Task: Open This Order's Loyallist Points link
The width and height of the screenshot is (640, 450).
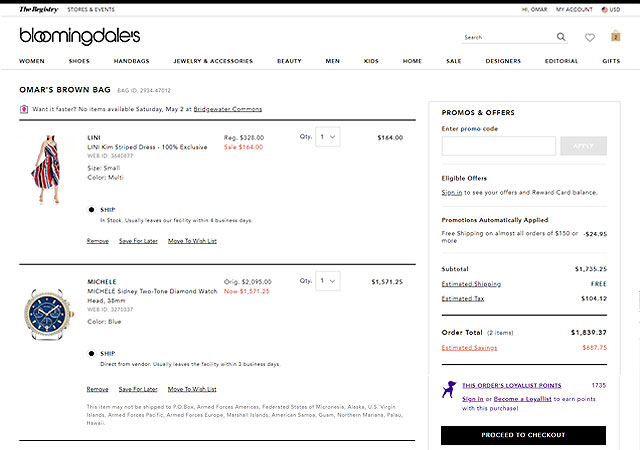Action: pyautogui.click(x=512, y=385)
